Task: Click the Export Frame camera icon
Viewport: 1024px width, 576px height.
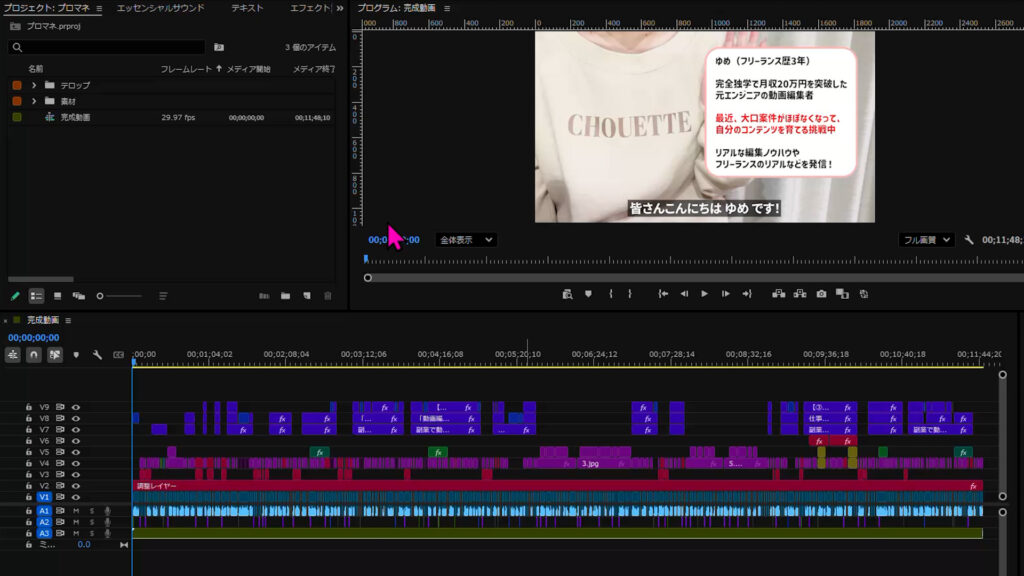Action: point(821,294)
